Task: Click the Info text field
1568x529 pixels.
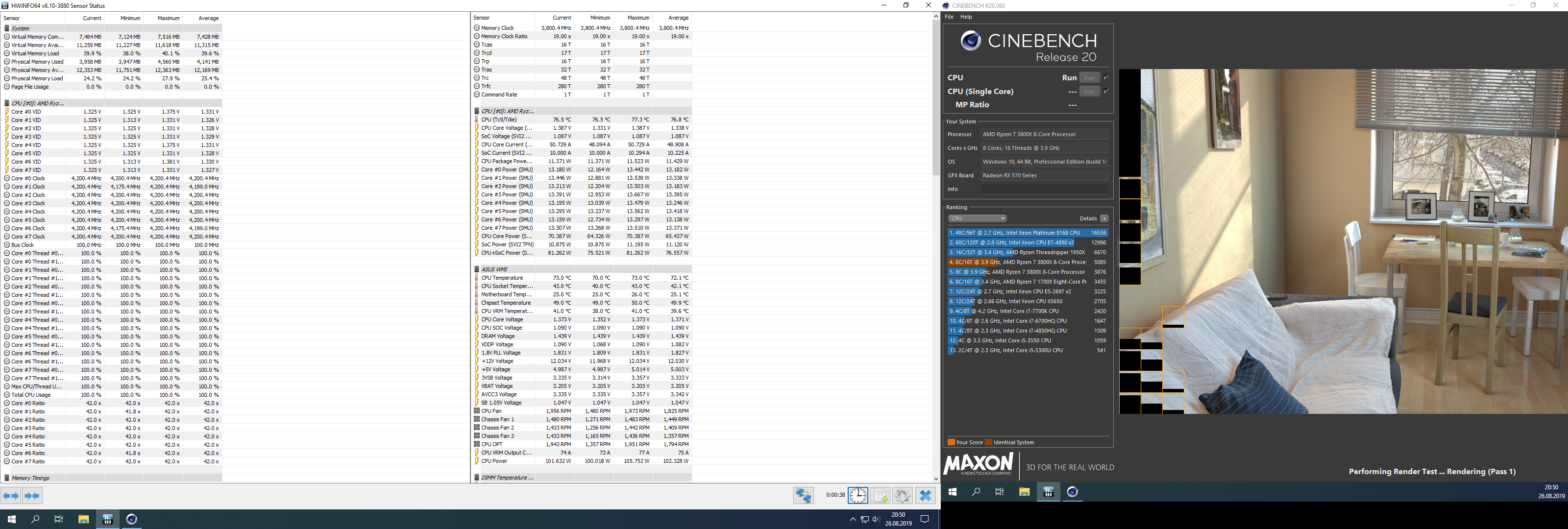Action: [1043, 190]
